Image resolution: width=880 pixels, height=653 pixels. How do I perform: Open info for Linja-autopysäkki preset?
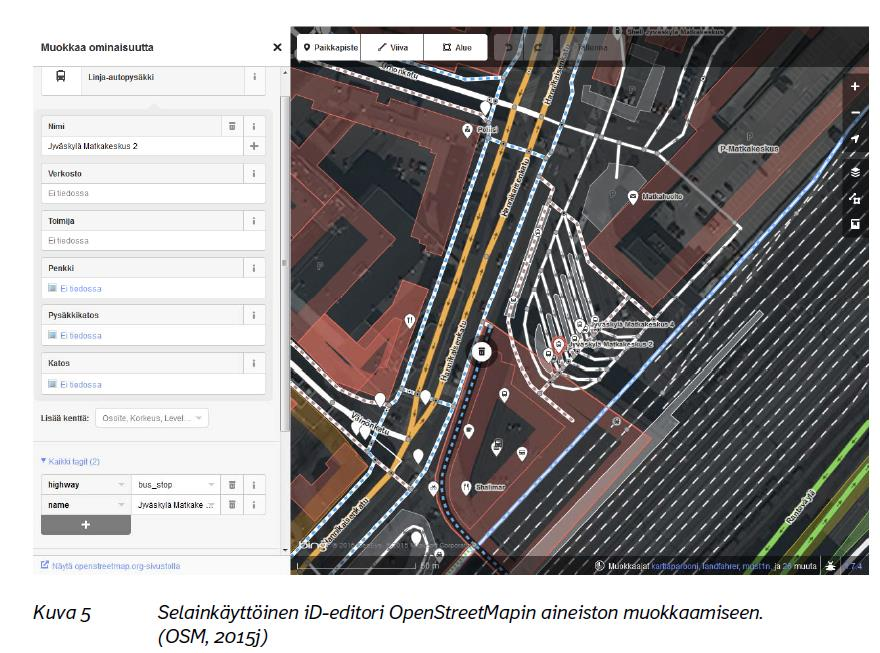click(255, 77)
